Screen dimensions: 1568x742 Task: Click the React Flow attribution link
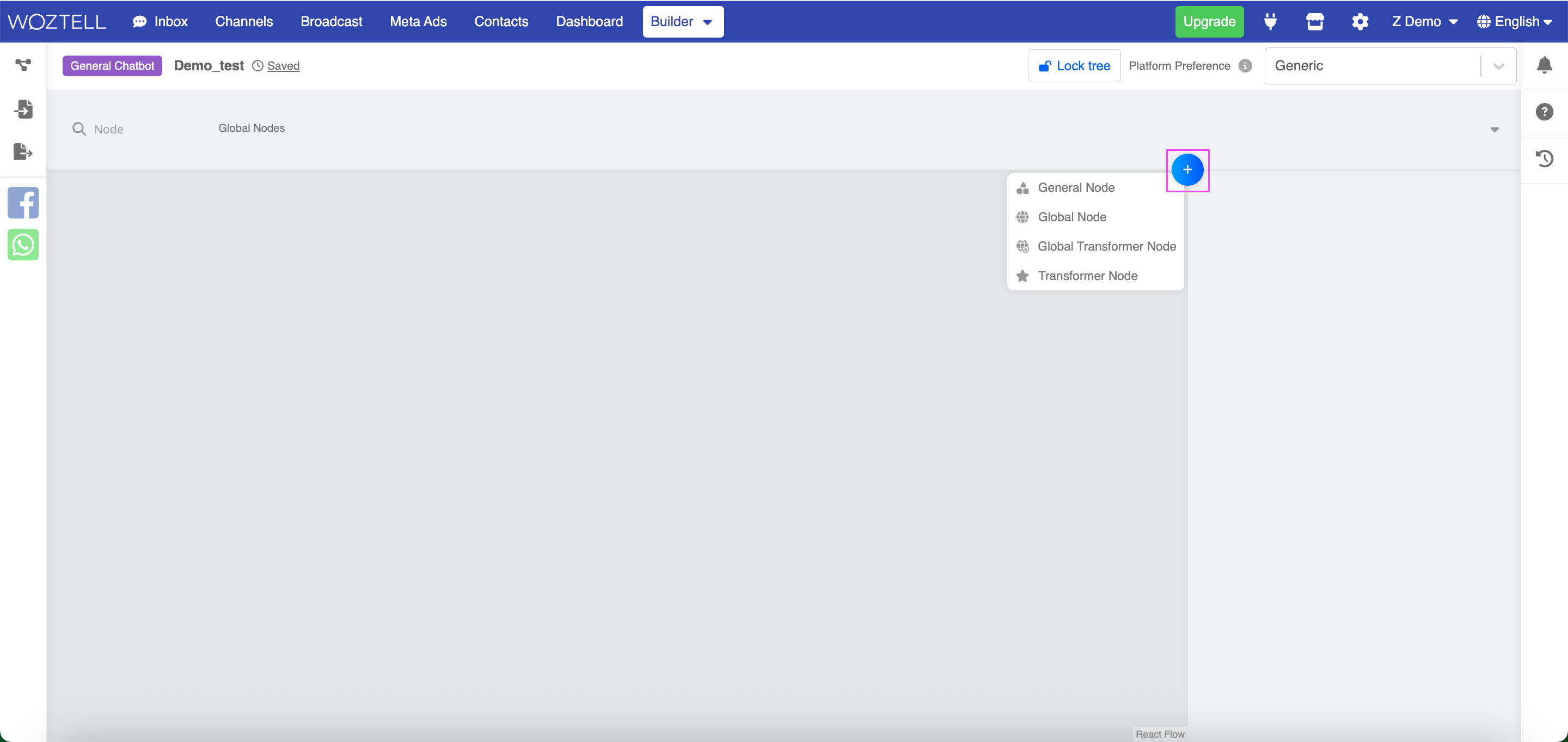coord(1160,734)
